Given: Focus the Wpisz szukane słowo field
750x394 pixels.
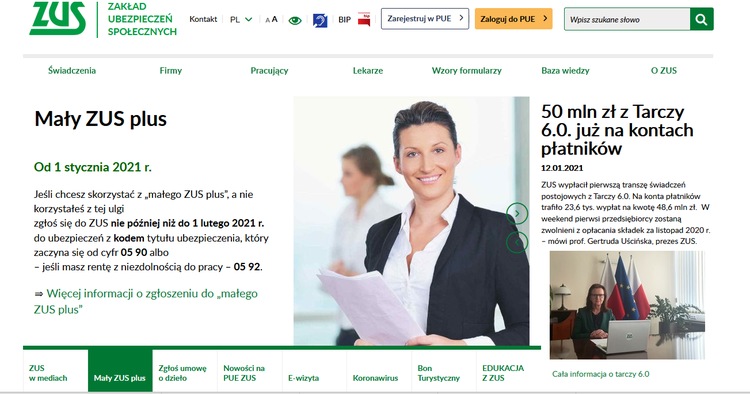Looking at the screenshot, I should point(627,19).
